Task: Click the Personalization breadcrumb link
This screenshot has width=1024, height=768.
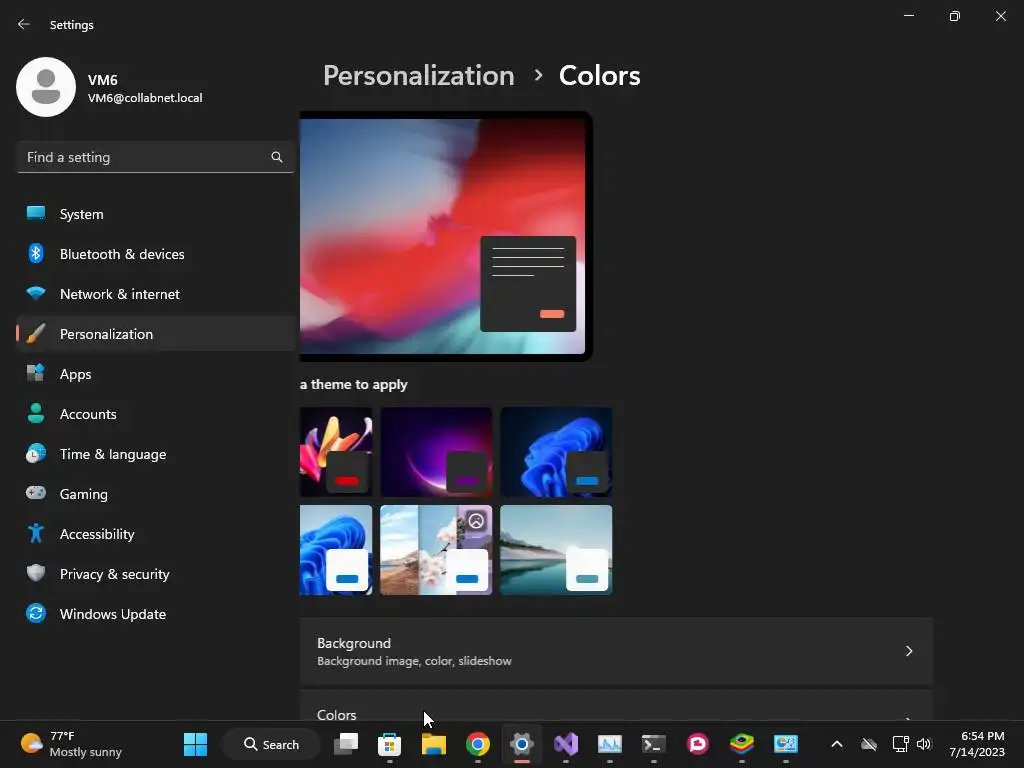Action: point(419,76)
